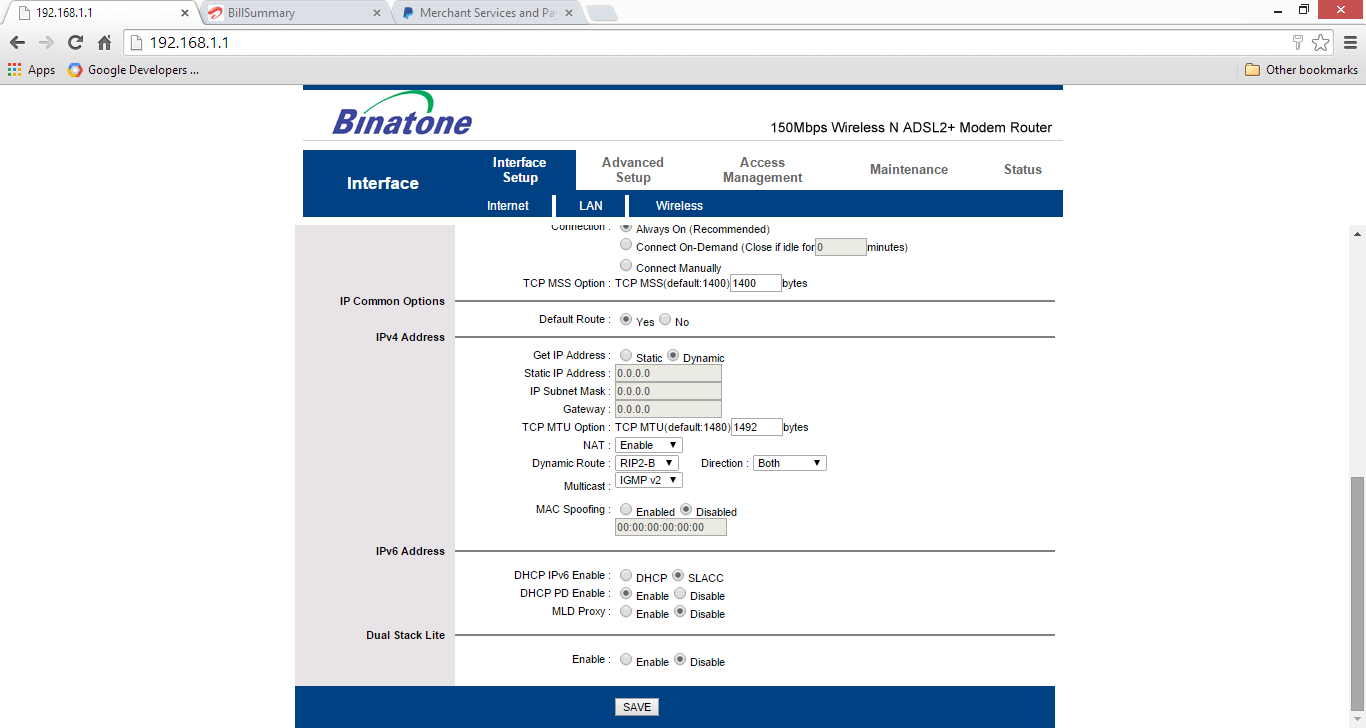The height and width of the screenshot is (728, 1366).
Task: Open a new browser tab
Action: click(x=602, y=13)
